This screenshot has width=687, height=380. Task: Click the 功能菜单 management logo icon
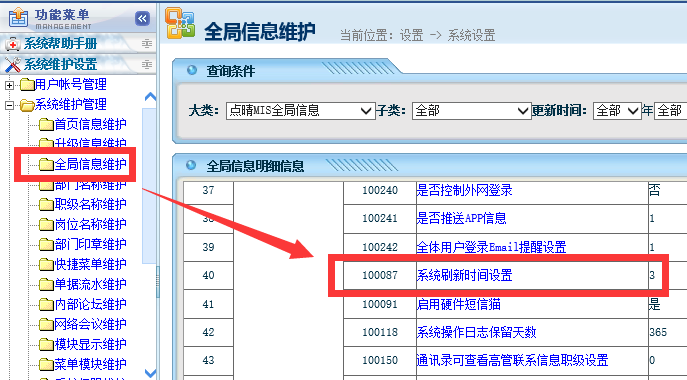tap(18, 18)
